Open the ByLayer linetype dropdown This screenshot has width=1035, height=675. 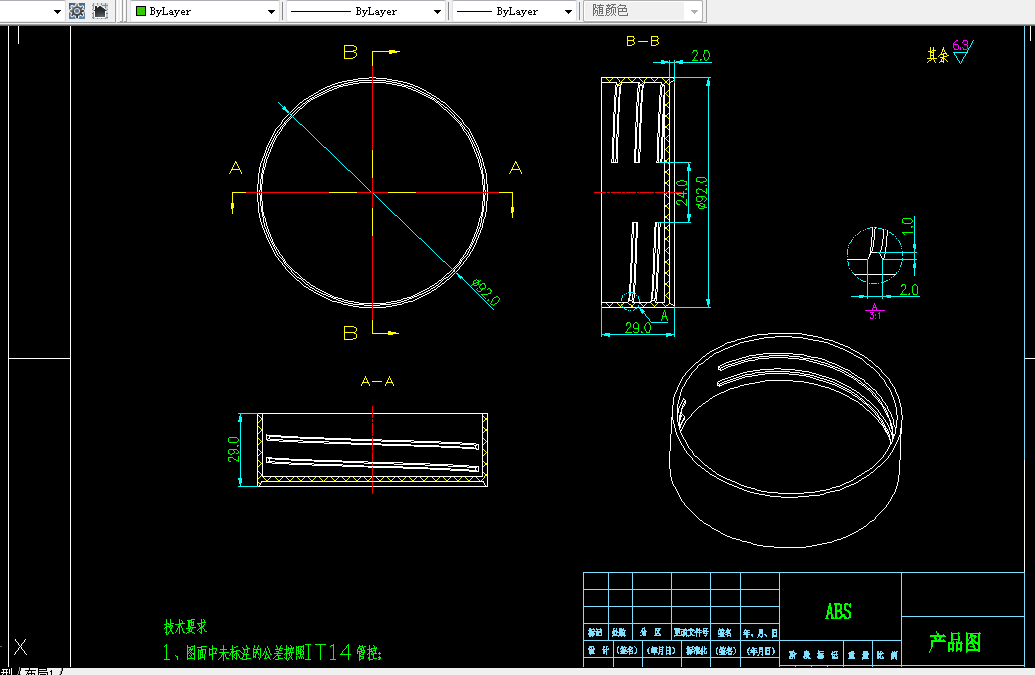pyautogui.click(x=437, y=12)
